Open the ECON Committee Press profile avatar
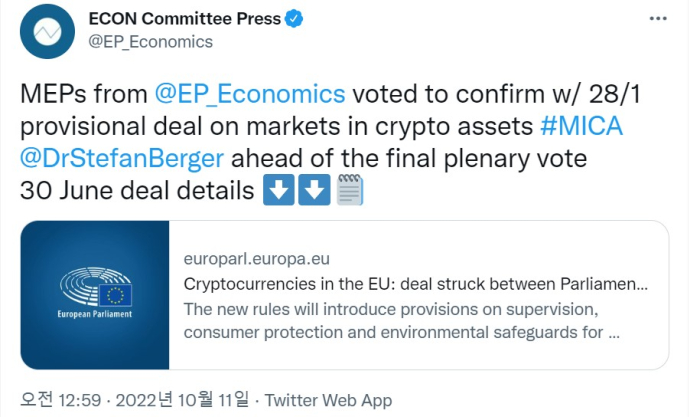The image size is (700, 417). (x=47, y=32)
